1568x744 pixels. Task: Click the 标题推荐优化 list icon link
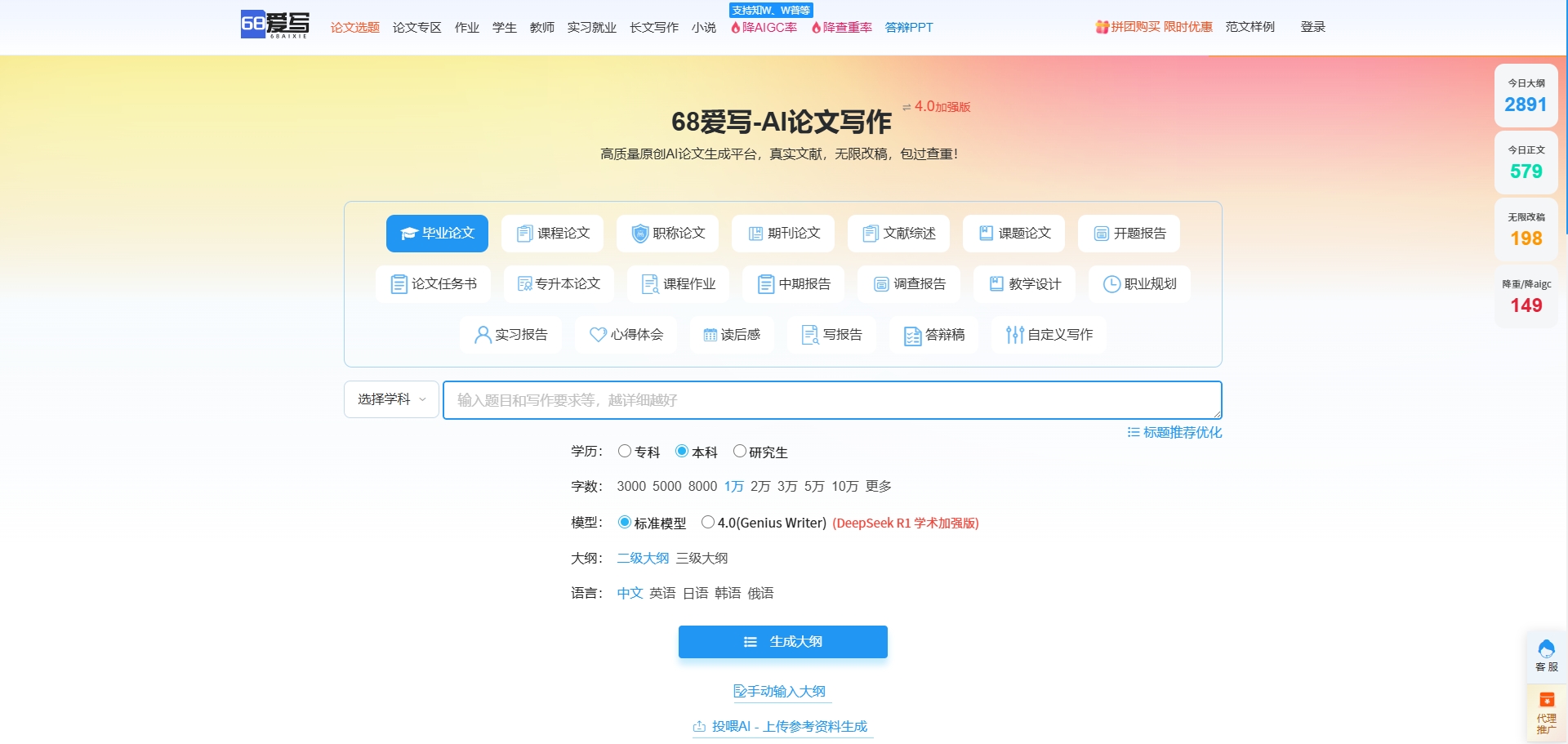1174,433
